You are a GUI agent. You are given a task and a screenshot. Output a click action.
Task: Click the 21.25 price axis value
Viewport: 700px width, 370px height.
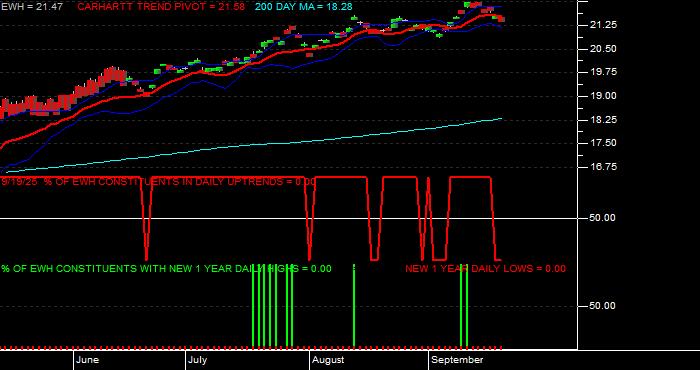pyautogui.click(x=604, y=25)
